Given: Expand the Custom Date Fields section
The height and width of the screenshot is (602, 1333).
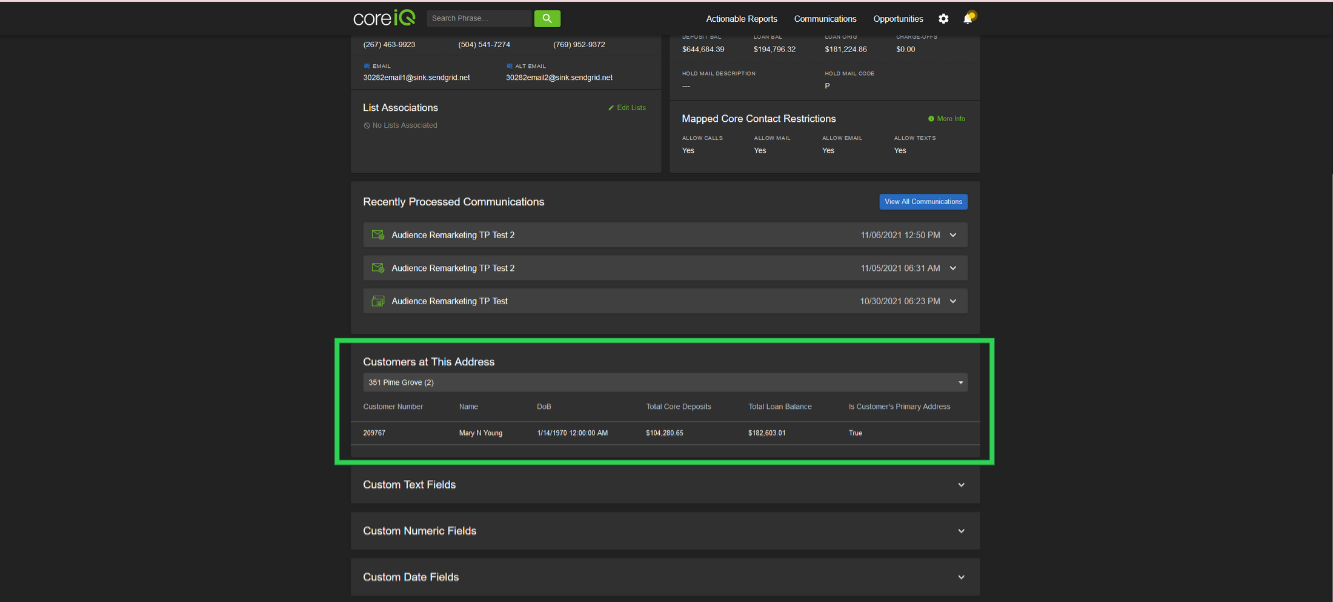Looking at the screenshot, I should 665,577.
